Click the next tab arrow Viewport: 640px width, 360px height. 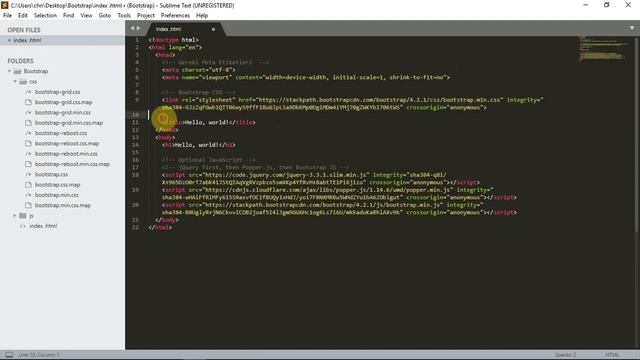click(138, 28)
